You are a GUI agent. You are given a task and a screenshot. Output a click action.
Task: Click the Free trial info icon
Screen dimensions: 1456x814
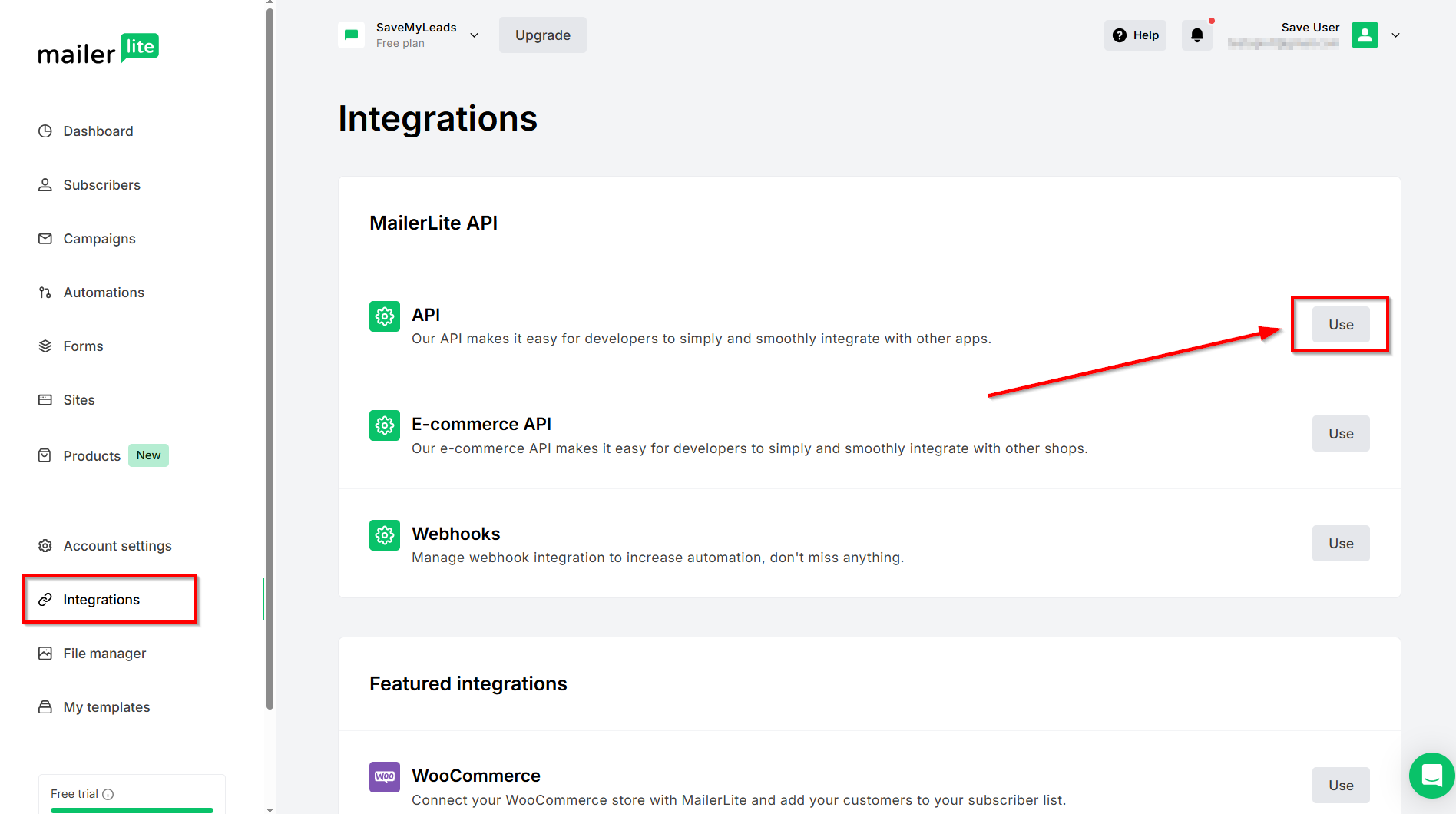click(x=108, y=794)
